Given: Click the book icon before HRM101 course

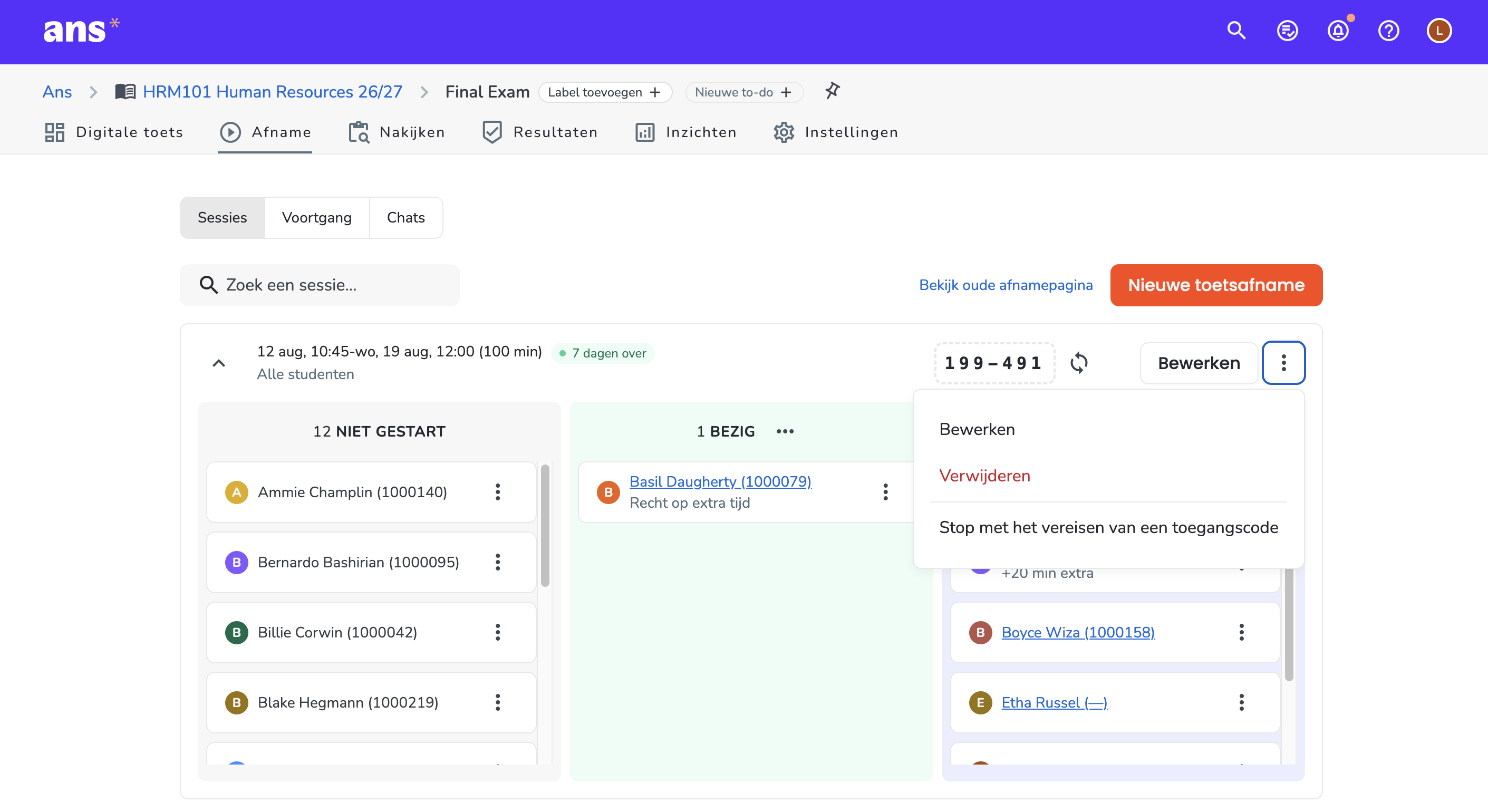Looking at the screenshot, I should click(125, 92).
